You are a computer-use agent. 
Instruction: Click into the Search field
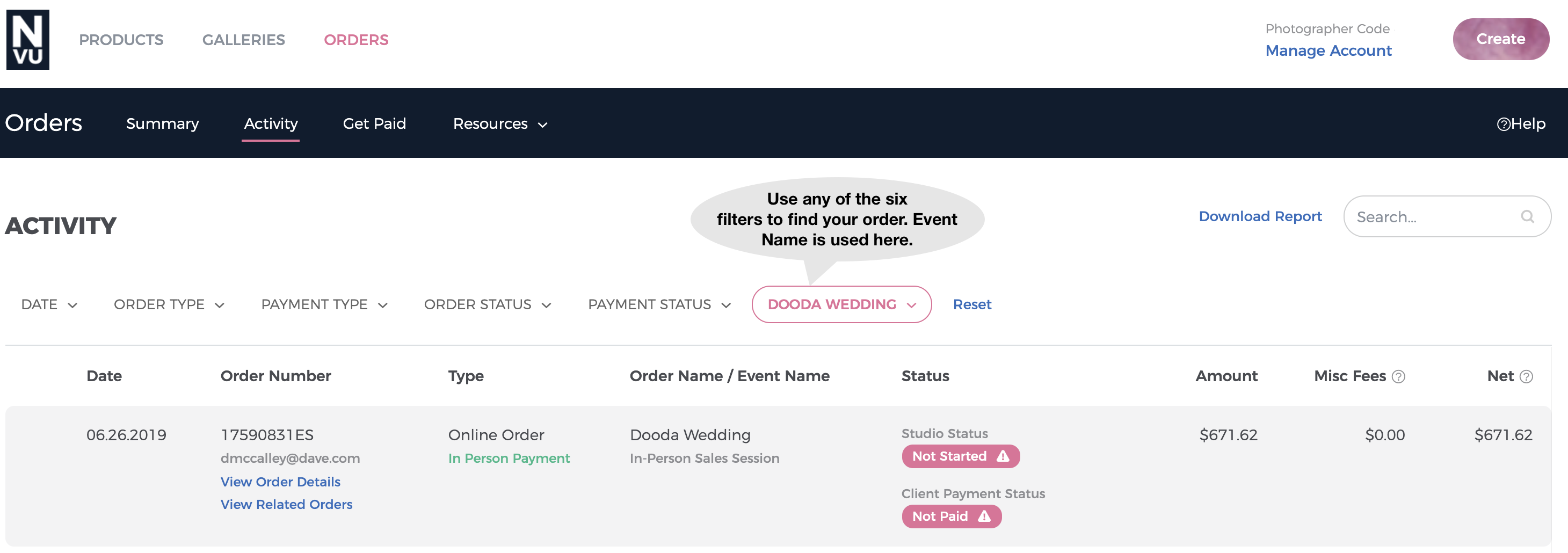pos(1447,216)
